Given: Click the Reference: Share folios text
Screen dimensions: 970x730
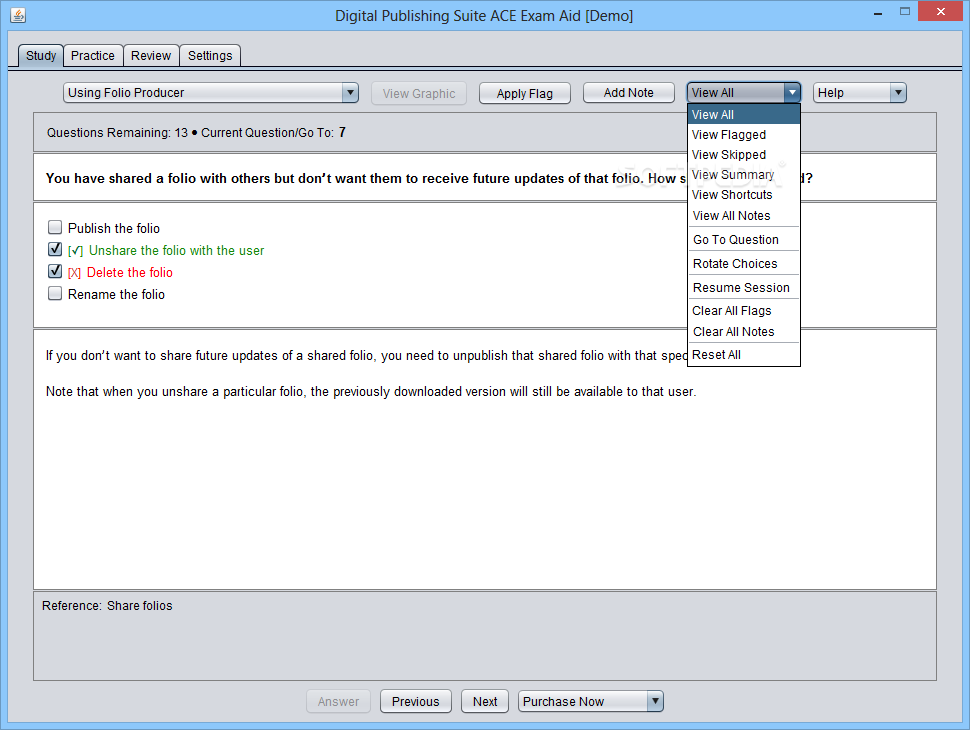Looking at the screenshot, I should [x=107, y=606].
